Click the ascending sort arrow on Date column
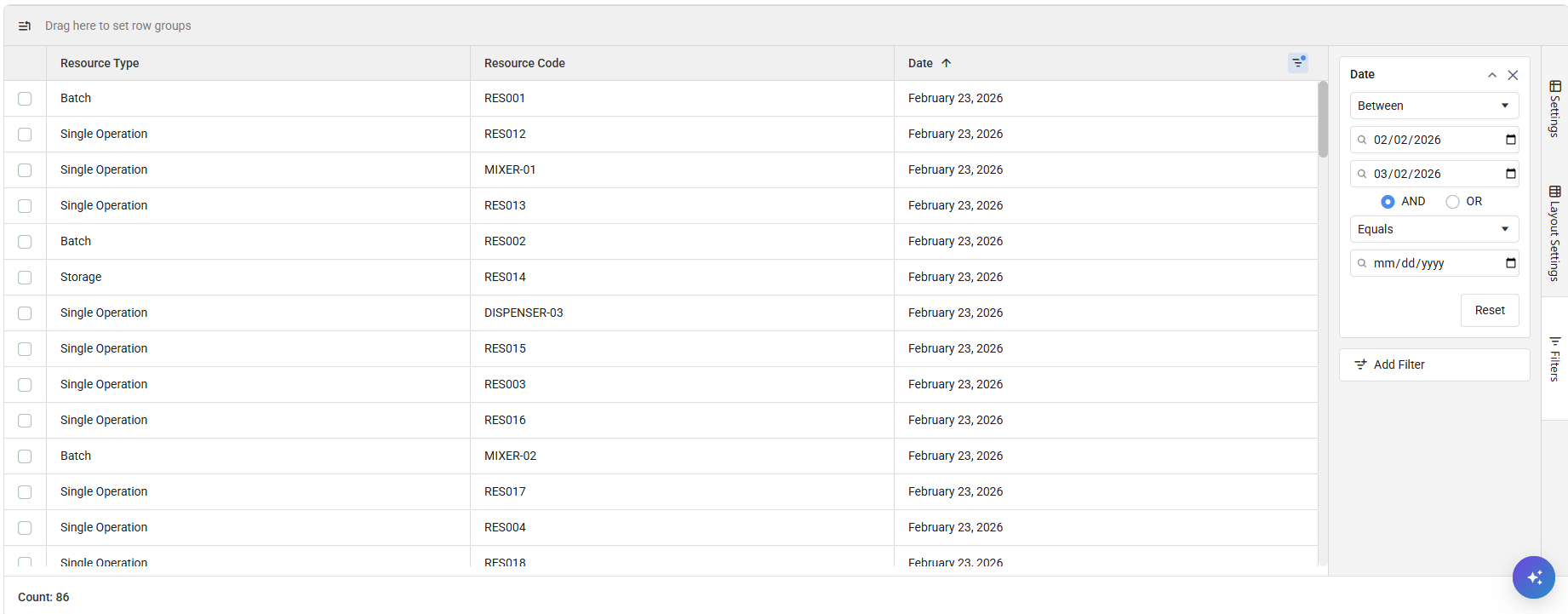Screen dimensions: 1568x614 point(946,63)
